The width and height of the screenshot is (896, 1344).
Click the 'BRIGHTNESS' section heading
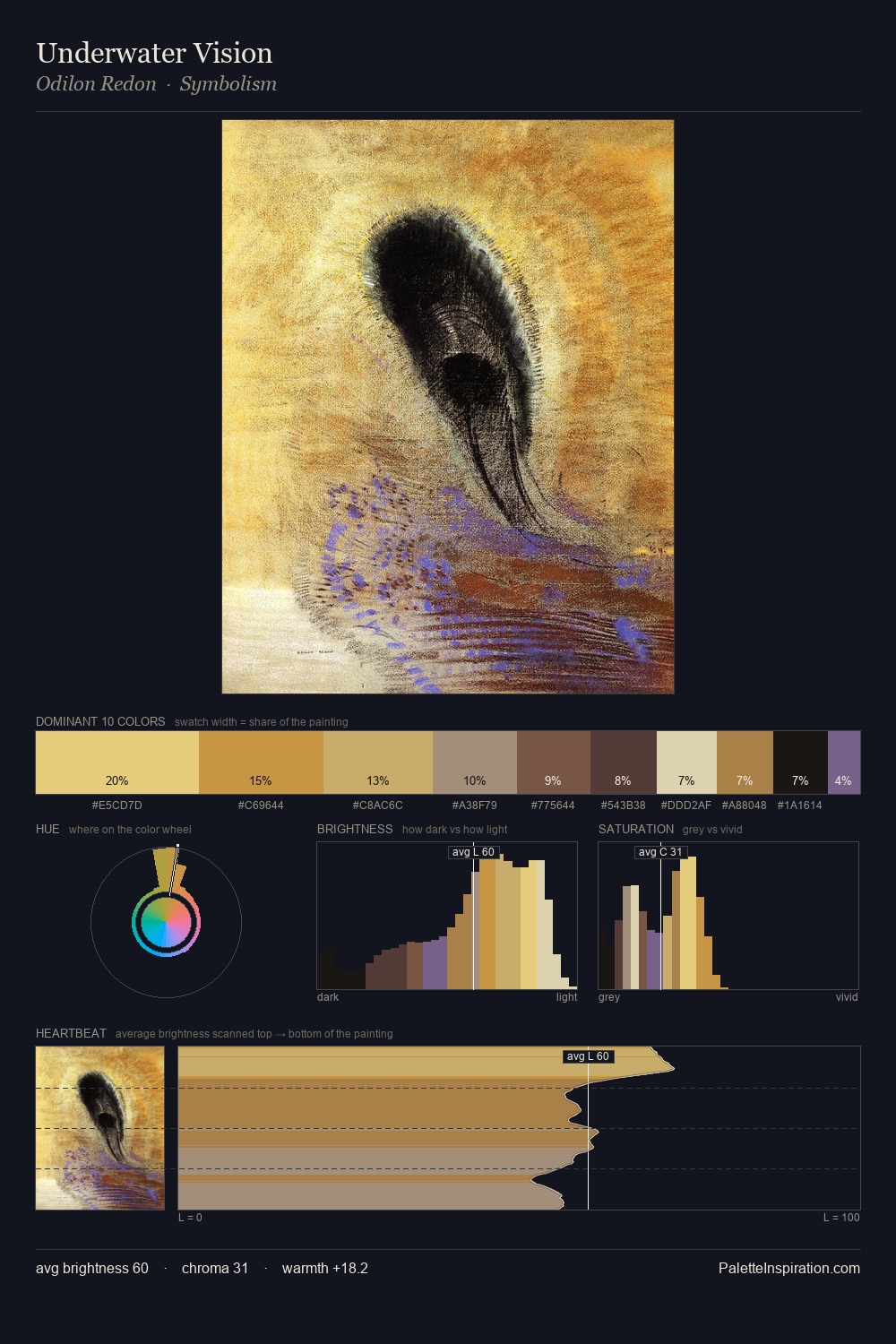click(355, 829)
